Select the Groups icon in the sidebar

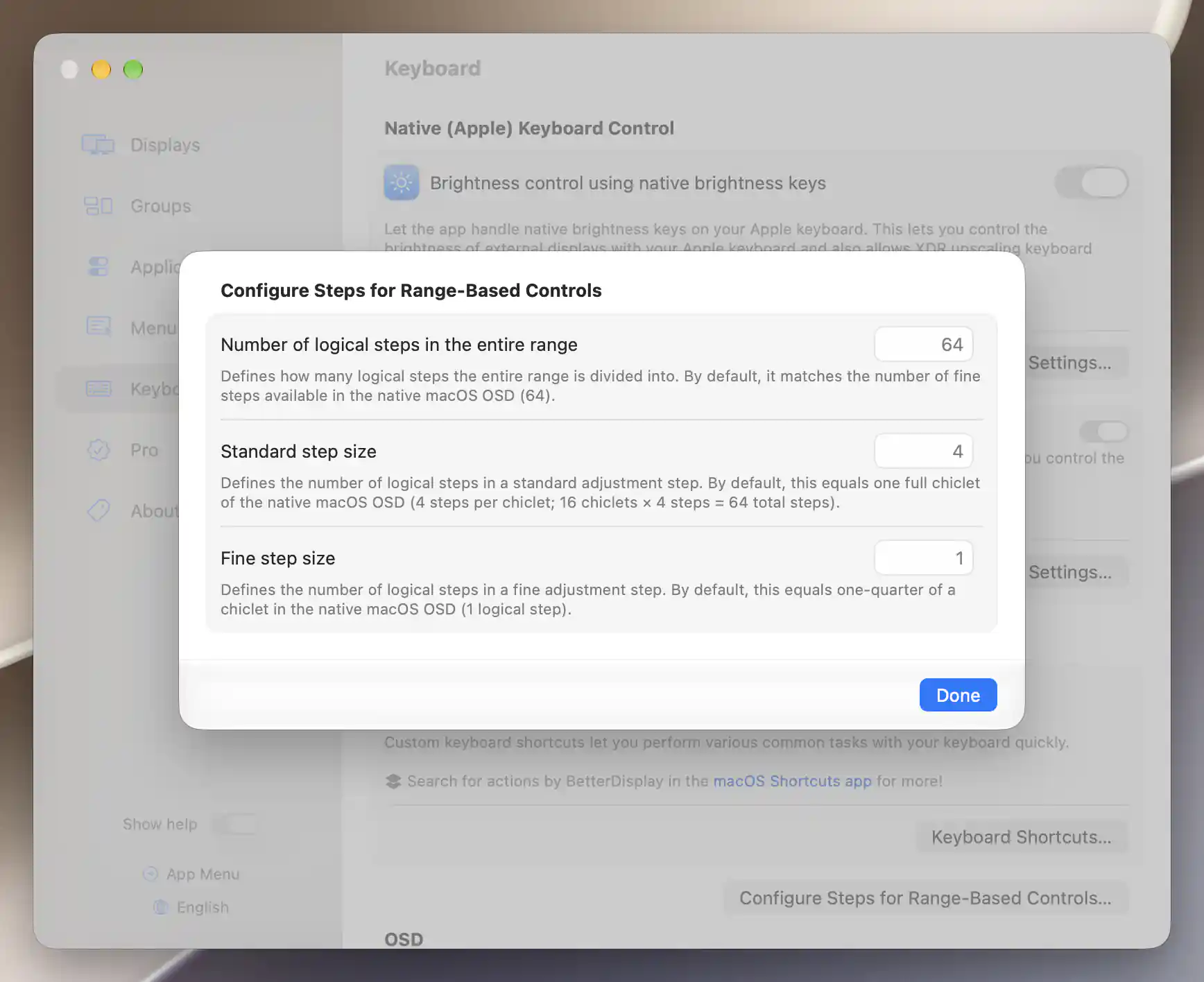click(x=98, y=206)
